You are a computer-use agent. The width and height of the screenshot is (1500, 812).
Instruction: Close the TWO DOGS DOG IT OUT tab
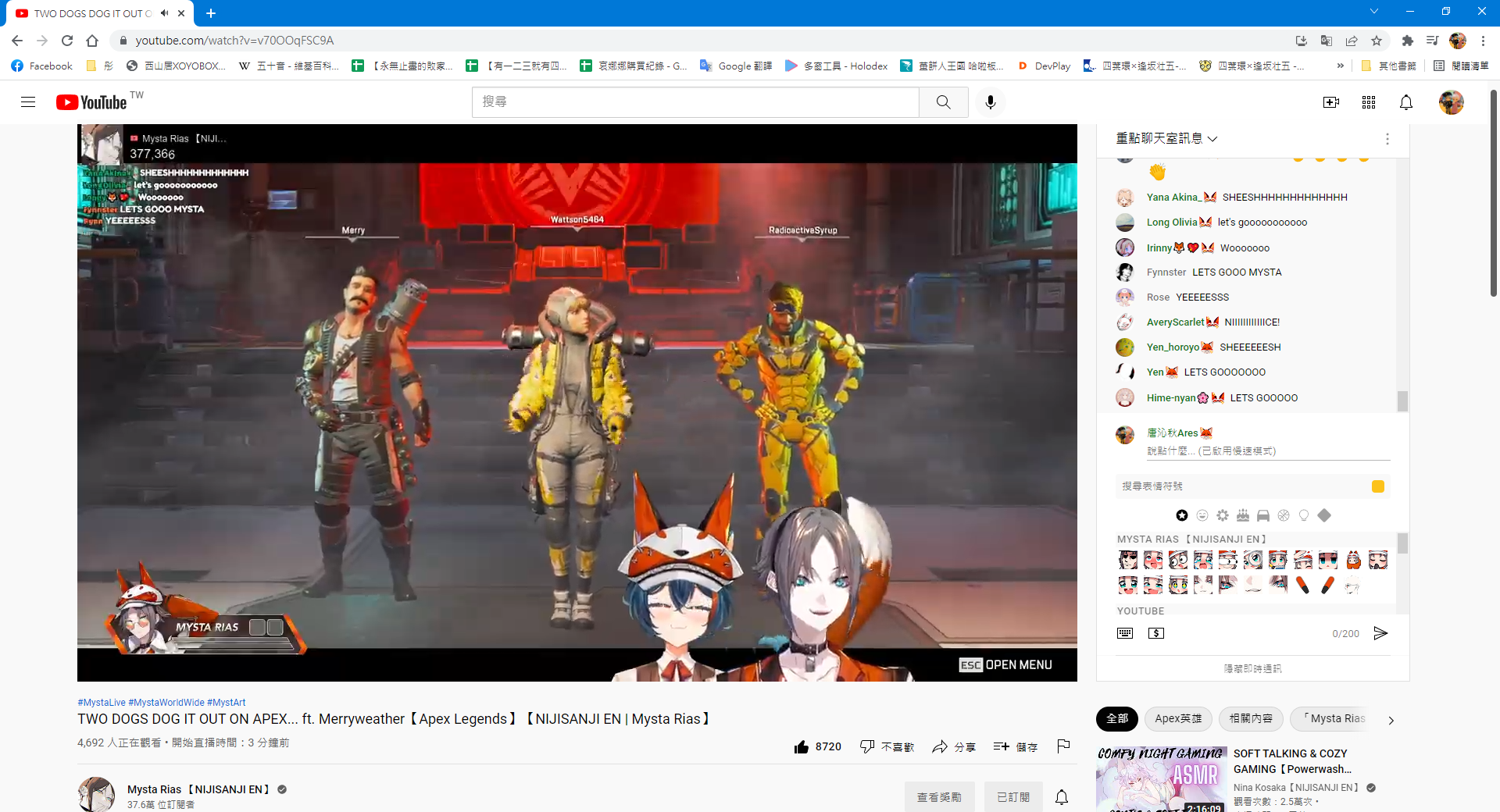[x=181, y=13]
